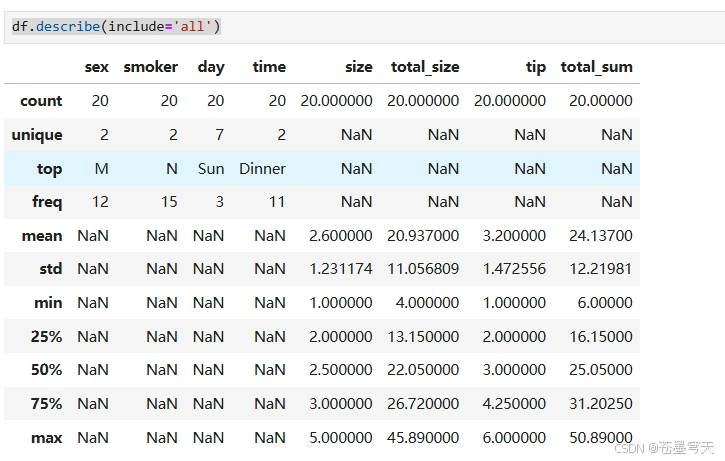Click 25% total_sum value 16.15000
725x461 pixels.
pyautogui.click(x=601, y=337)
